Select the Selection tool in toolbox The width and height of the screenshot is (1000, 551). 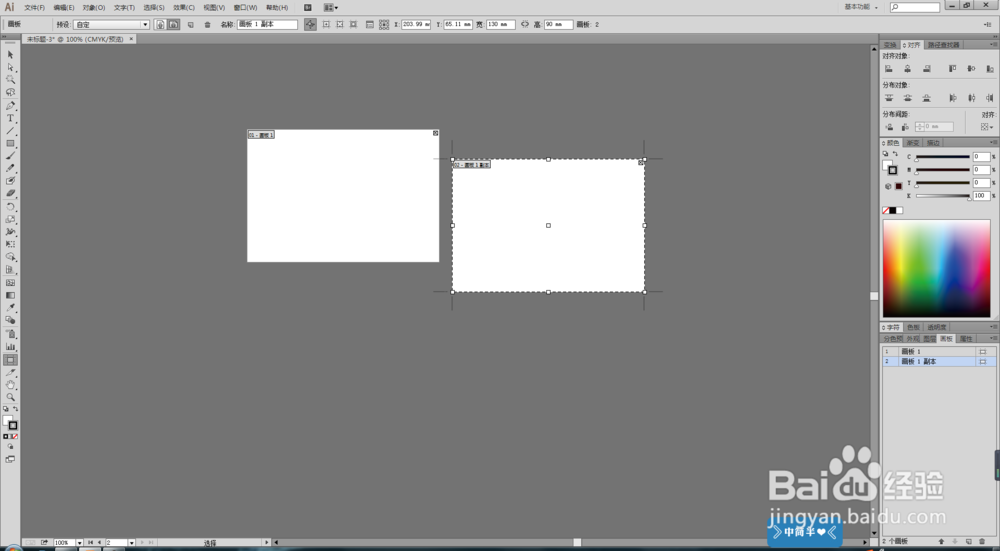(x=10, y=55)
